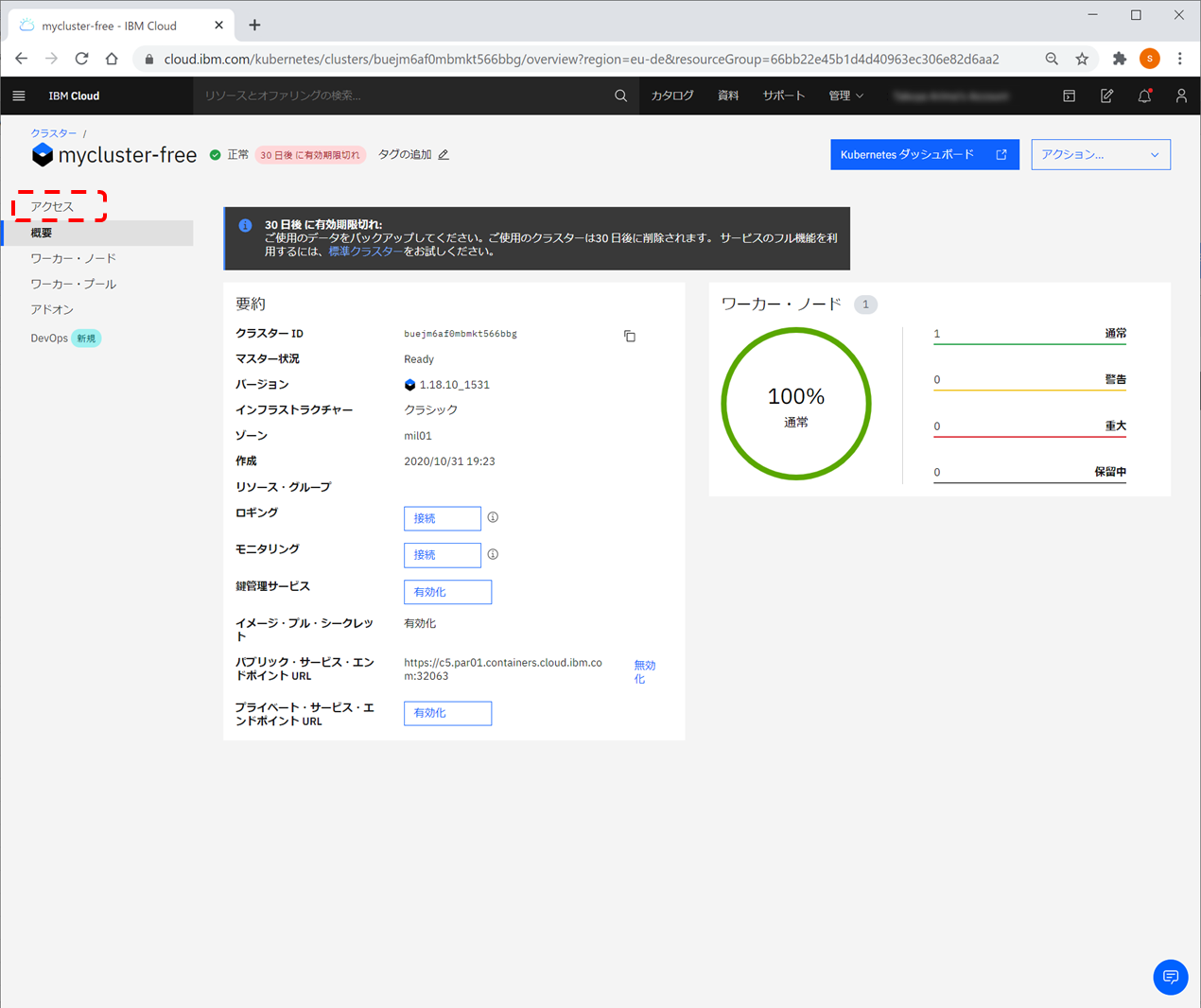Click 有効化 for プライベート・サービス・エンドポイント

447,713
